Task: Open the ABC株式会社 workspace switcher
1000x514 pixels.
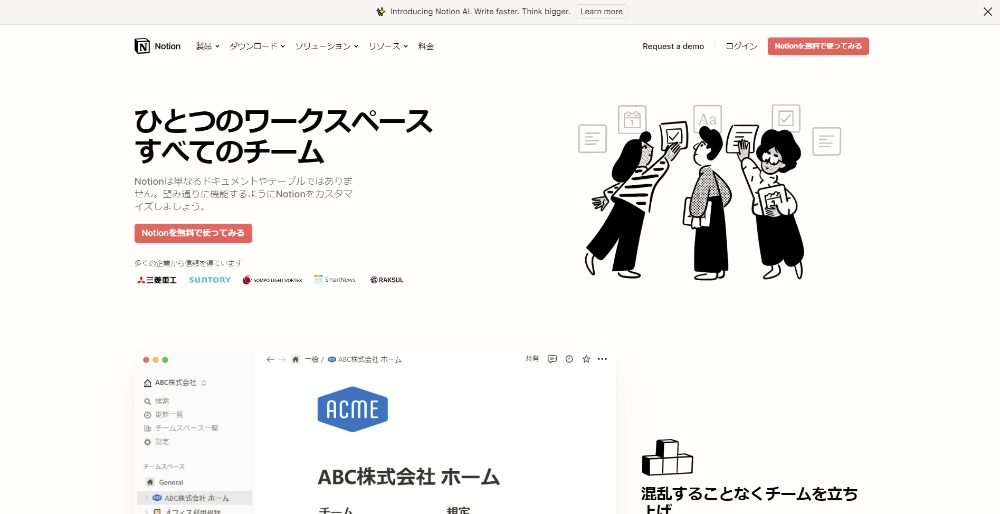Action: tap(175, 383)
